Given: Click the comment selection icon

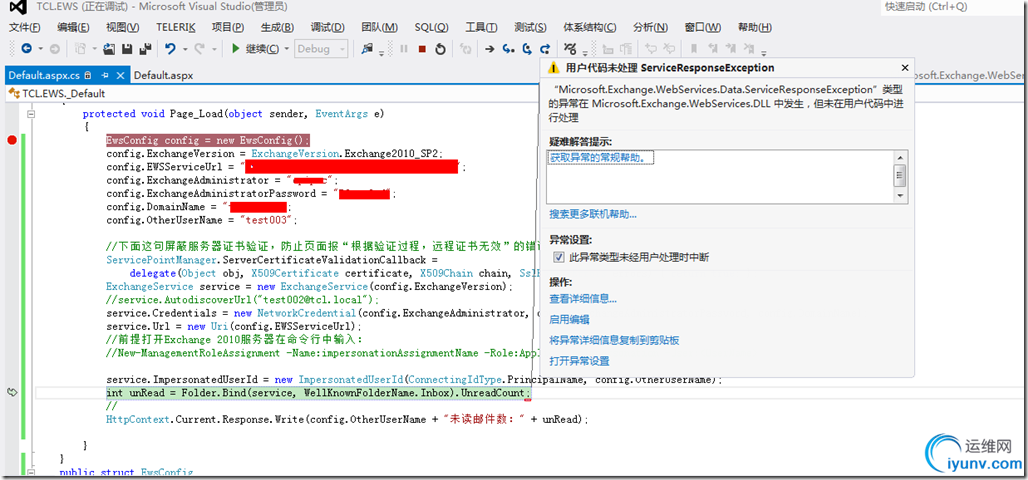Looking at the screenshot, I should coord(651,49).
